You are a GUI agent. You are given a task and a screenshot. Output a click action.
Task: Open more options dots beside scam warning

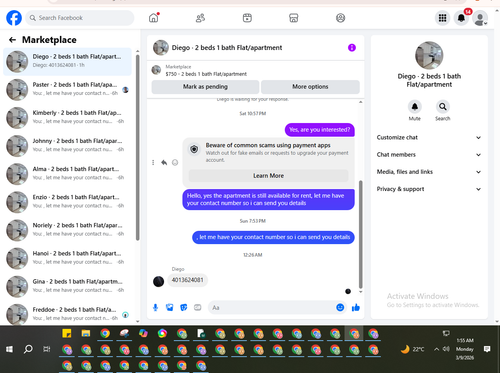(x=153, y=163)
